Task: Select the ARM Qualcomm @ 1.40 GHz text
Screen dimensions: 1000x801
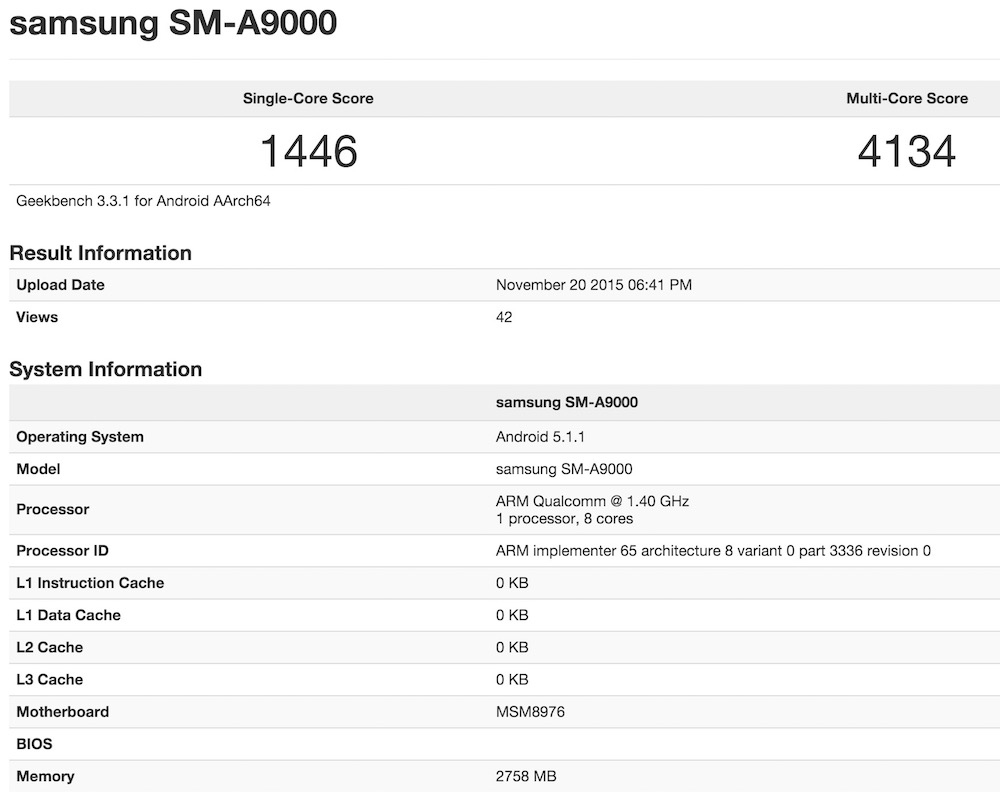Action: click(592, 501)
